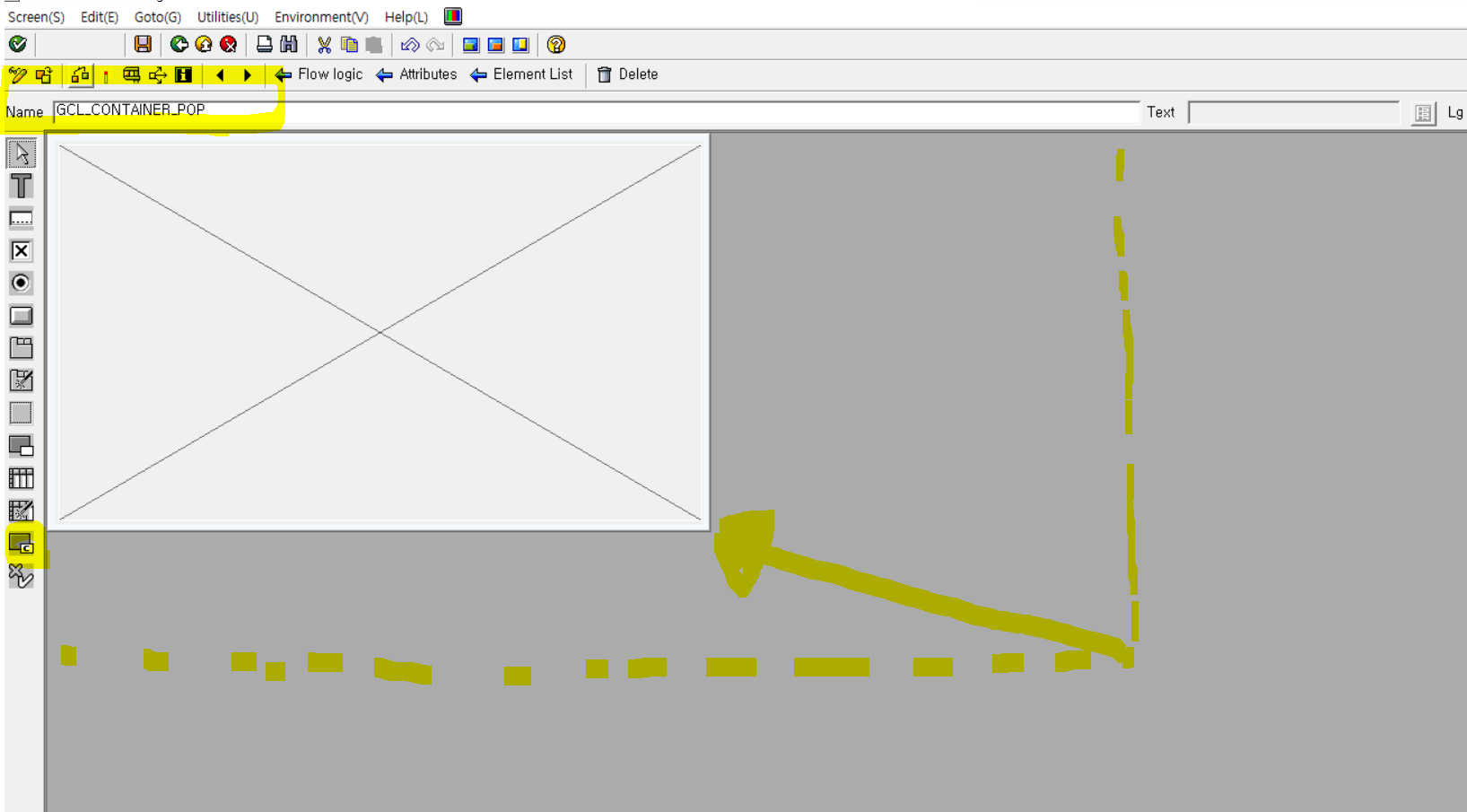Open the Element List
The height and width of the screenshot is (812, 1467).
coord(521,74)
